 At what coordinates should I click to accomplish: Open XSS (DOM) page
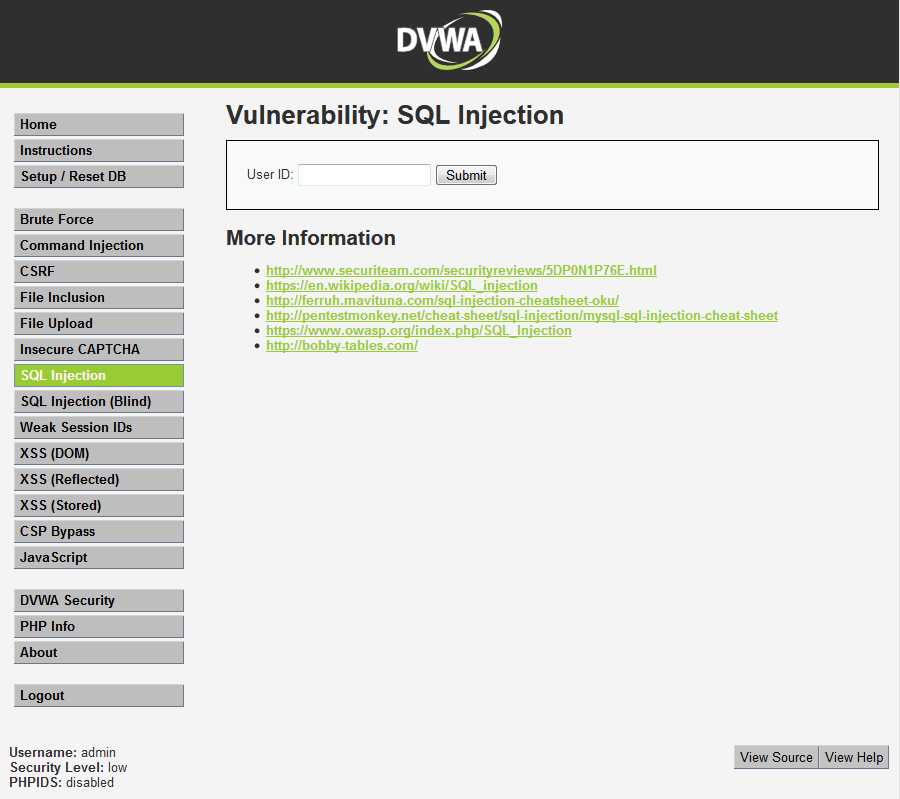click(99, 453)
